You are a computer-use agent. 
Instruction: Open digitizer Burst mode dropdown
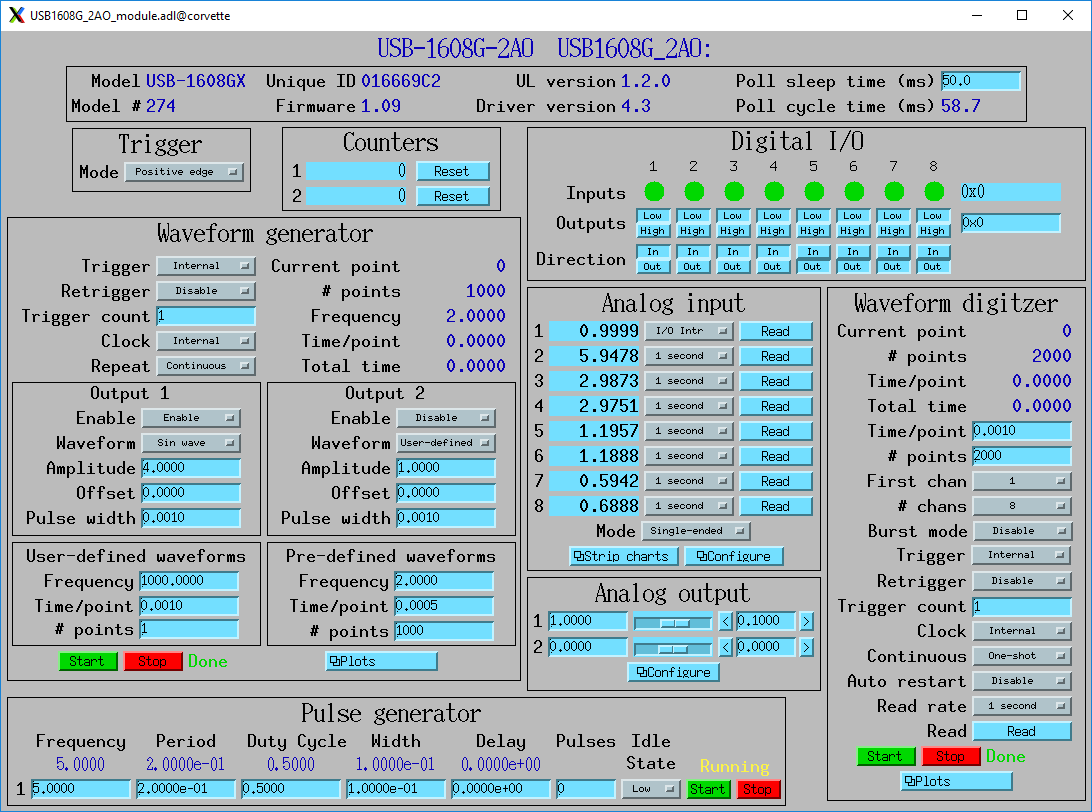point(1022,531)
